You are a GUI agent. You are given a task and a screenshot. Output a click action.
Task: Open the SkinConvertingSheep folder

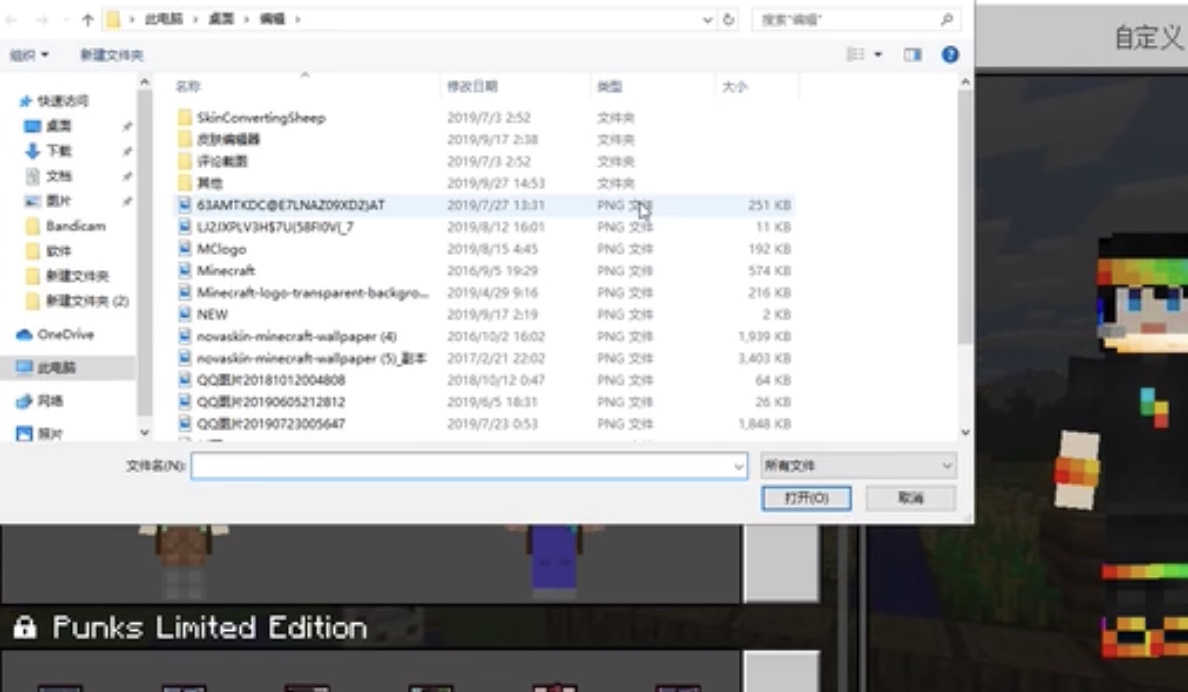point(260,118)
